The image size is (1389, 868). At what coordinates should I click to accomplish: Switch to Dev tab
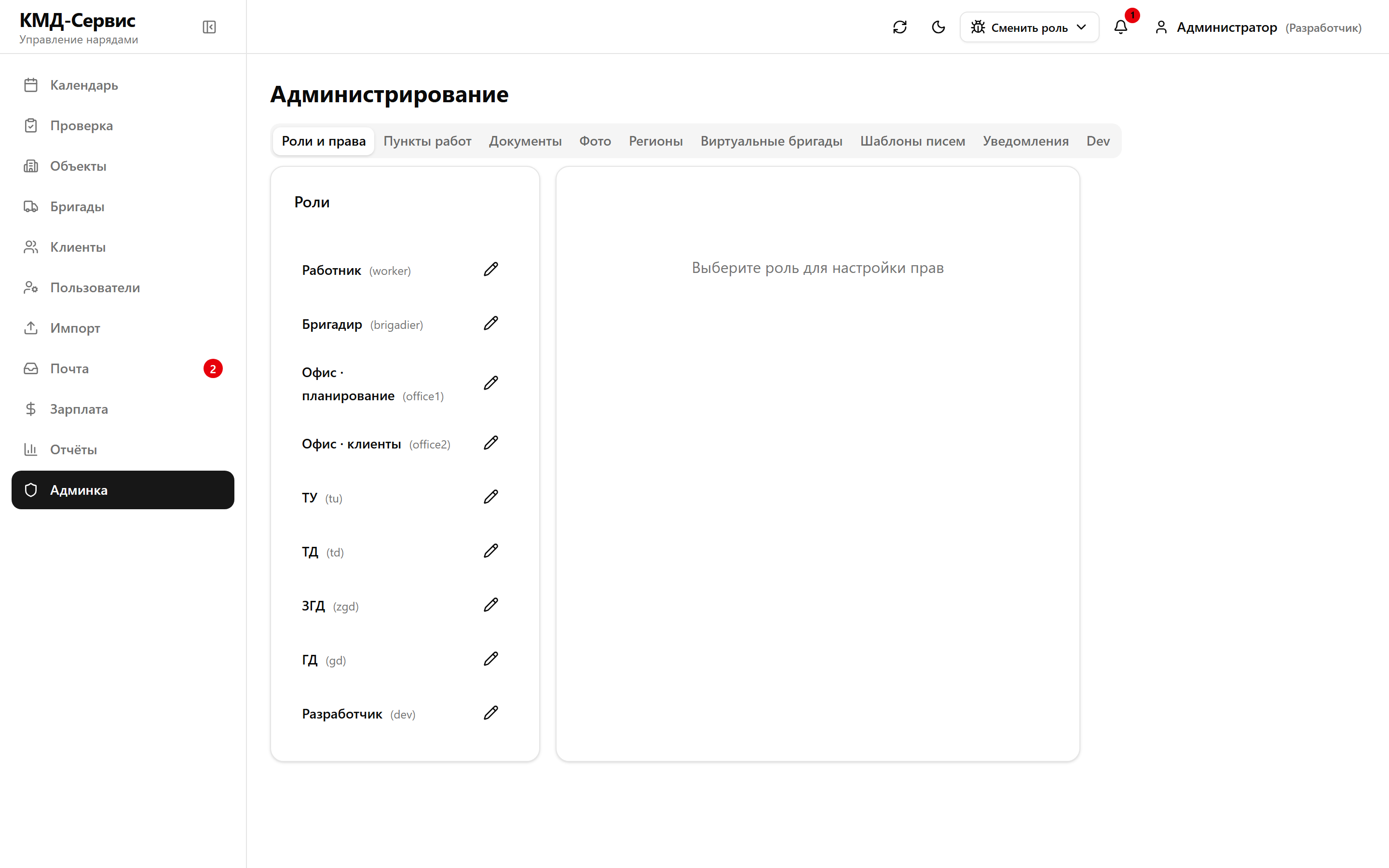[1098, 141]
